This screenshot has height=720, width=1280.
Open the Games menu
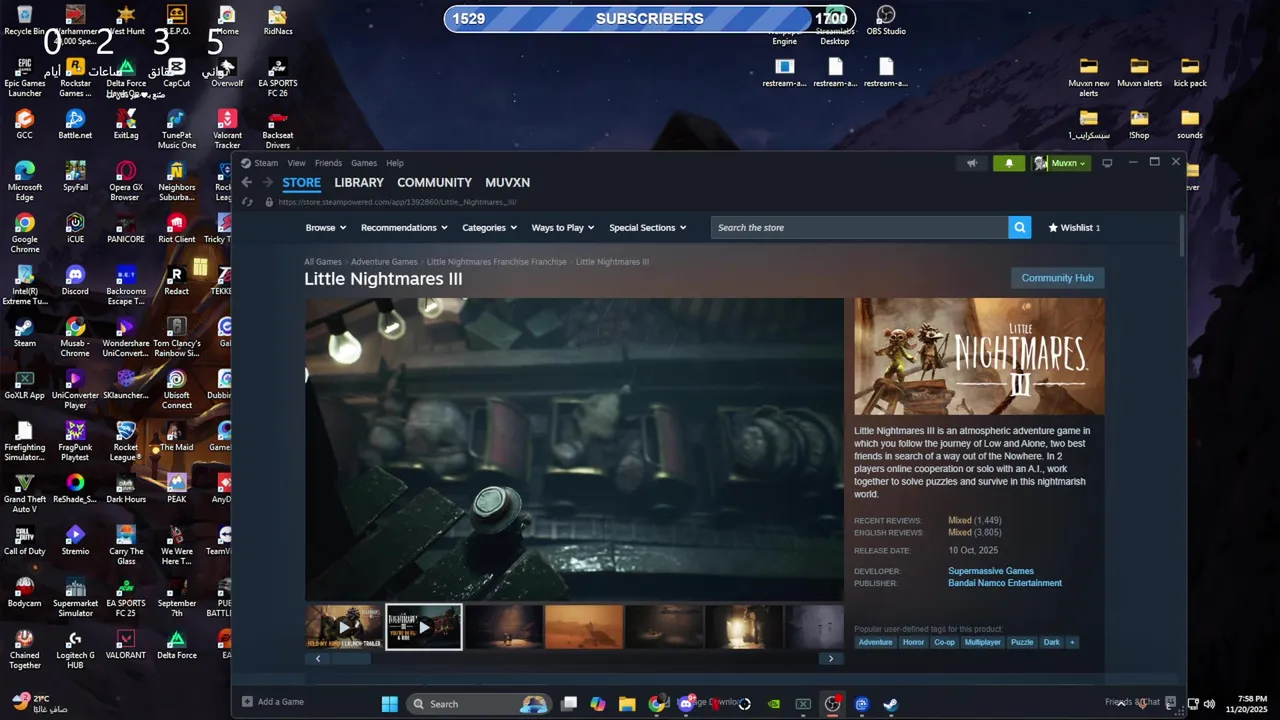(x=364, y=163)
